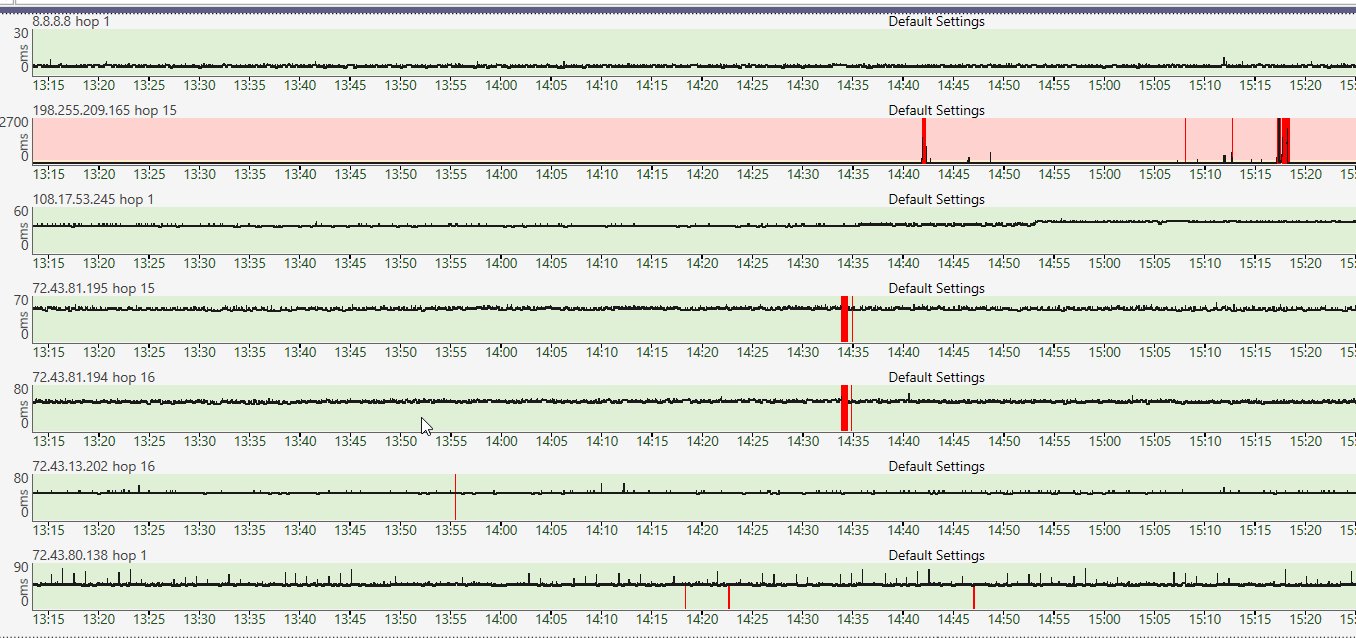Screen dimensions: 1356x638
Task: Open Default Settings on the 8.8.8.8 graph
Action: pos(936,21)
